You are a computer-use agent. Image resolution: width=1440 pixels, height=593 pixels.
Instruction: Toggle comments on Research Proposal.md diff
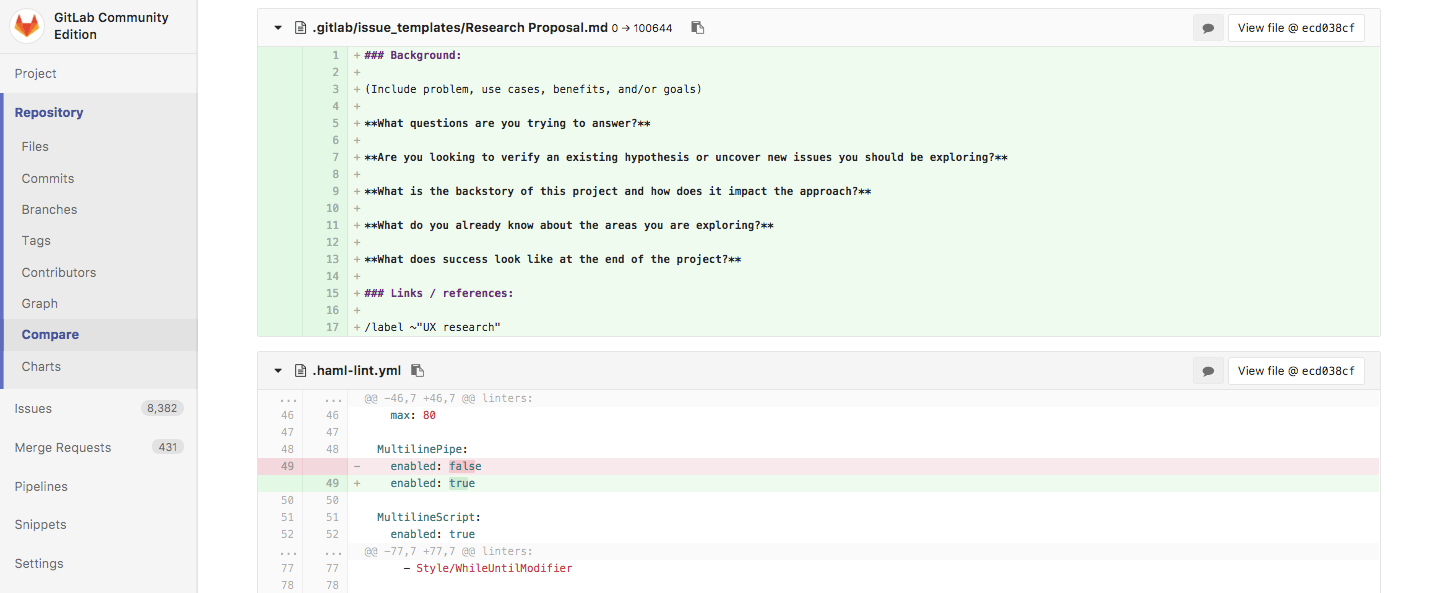(1208, 28)
